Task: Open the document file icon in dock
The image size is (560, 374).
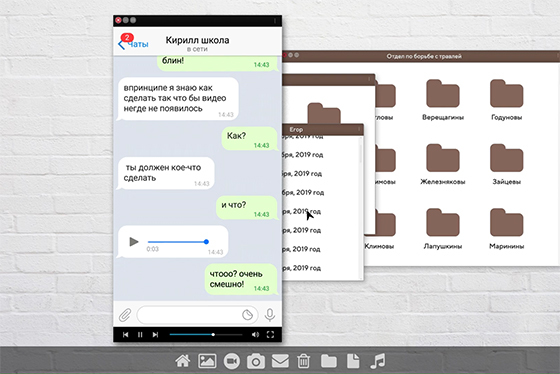Action: tap(353, 361)
